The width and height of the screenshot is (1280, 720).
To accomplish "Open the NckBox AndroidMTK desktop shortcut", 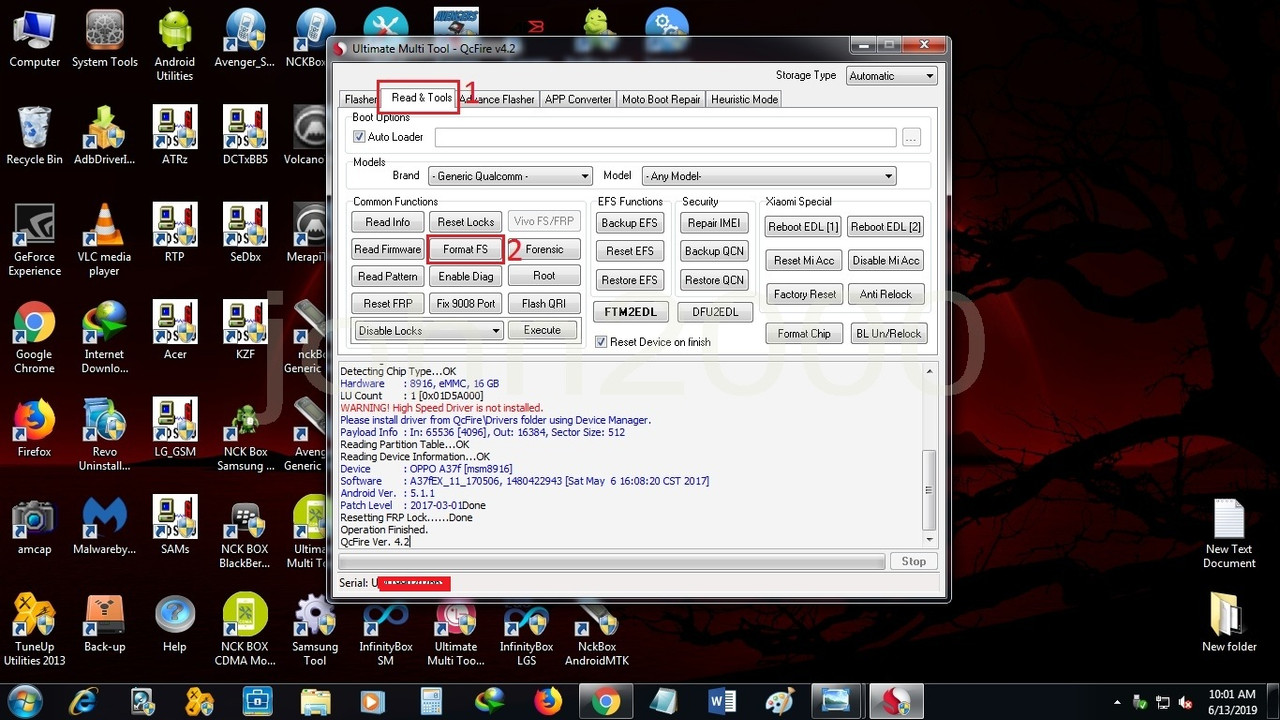I will pyautogui.click(x=596, y=630).
